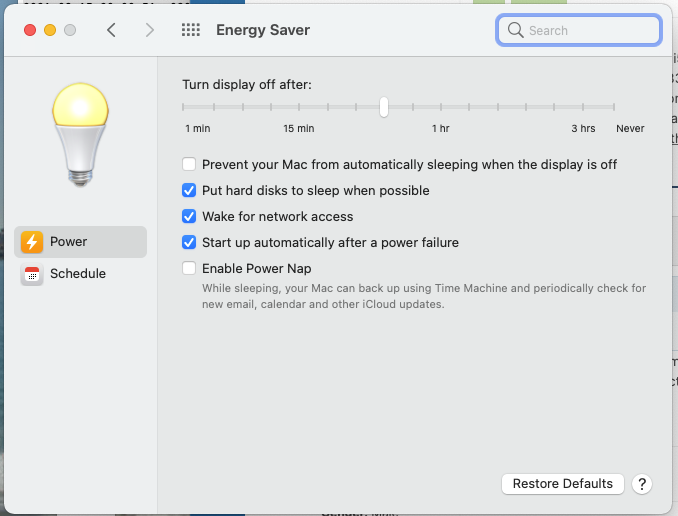The height and width of the screenshot is (516, 678).
Task: Focus the Search input field
Action: (x=579, y=30)
